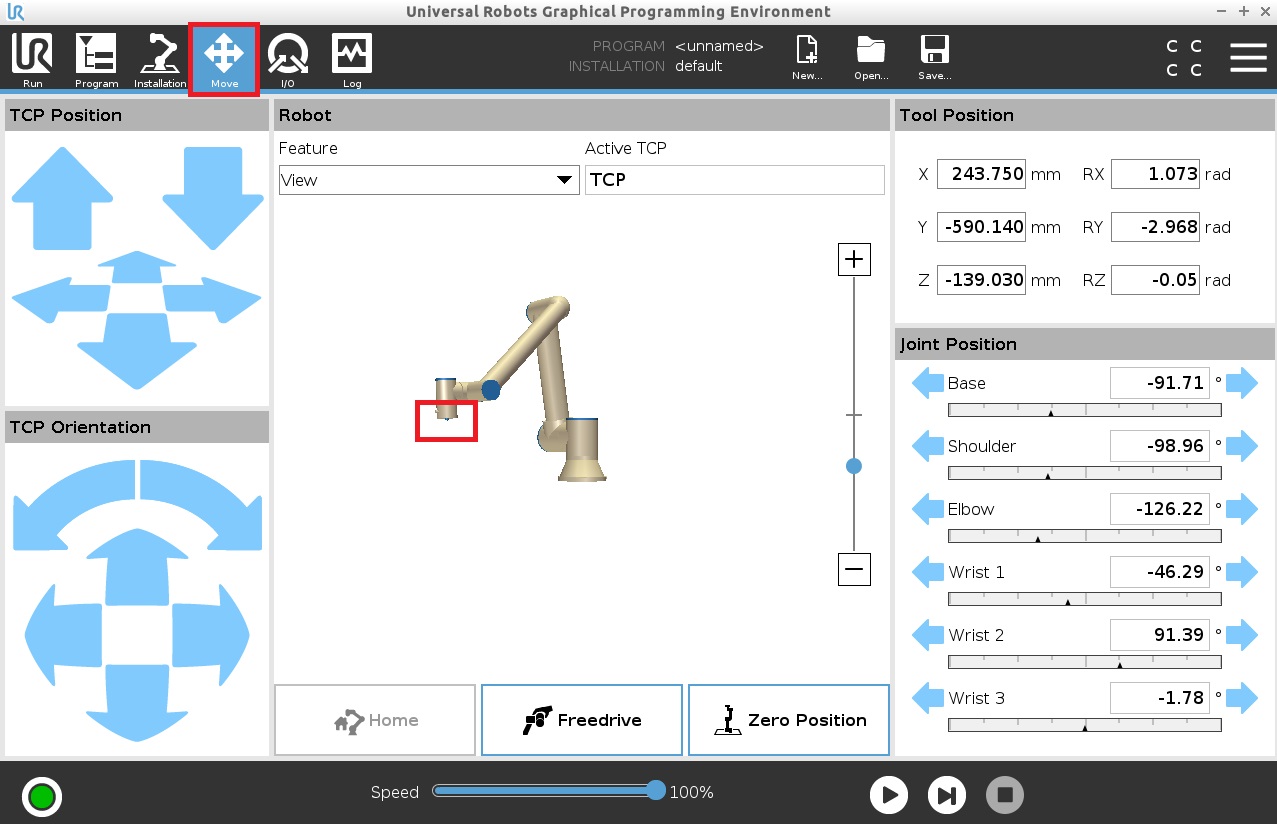Show the Log tab

(x=352, y=60)
